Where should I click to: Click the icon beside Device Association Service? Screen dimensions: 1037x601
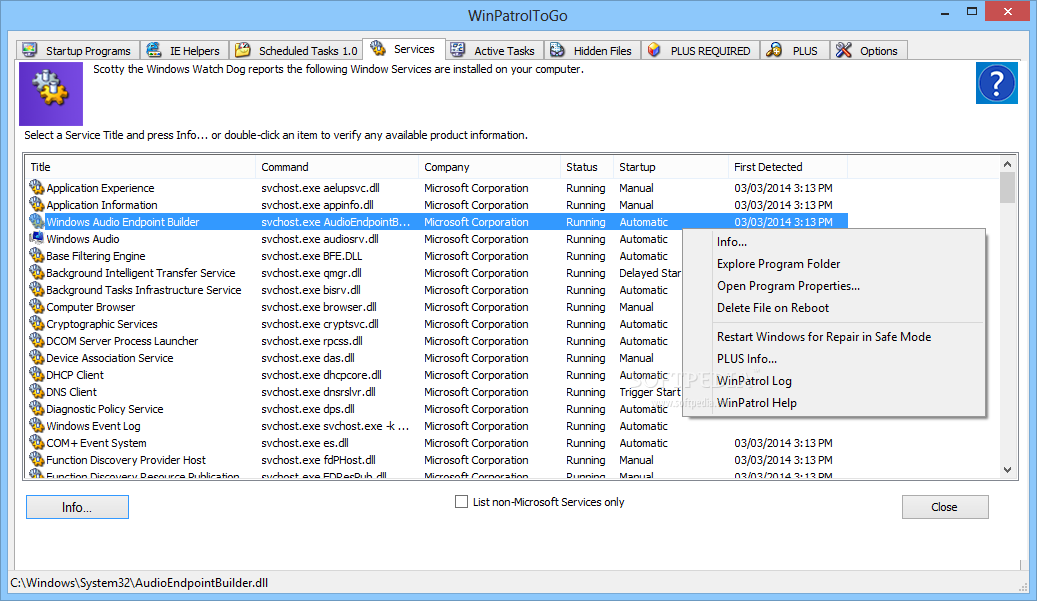coord(36,358)
